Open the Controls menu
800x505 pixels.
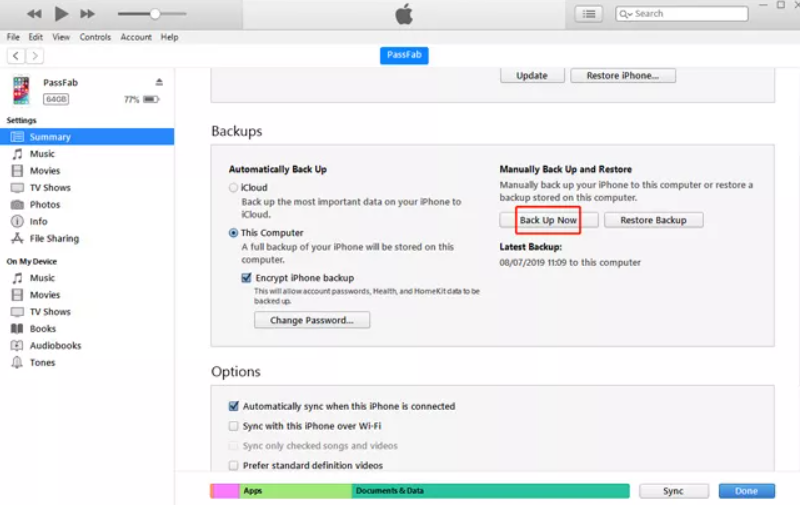(x=95, y=37)
